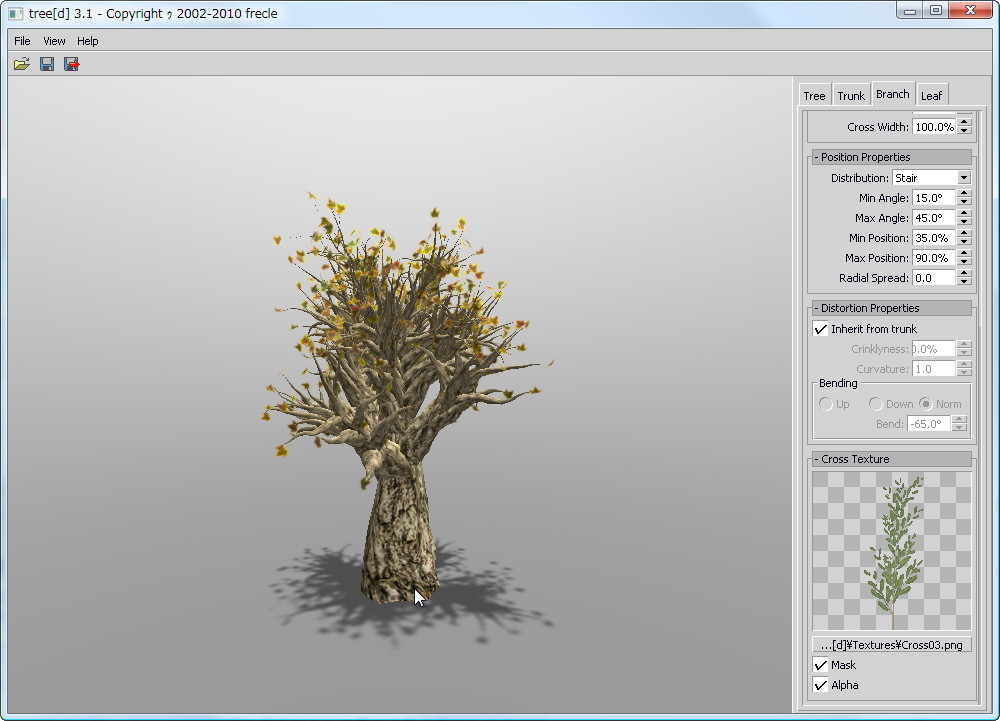Image resolution: width=1000 pixels, height=721 pixels.
Task: Open the File menu
Action: pos(22,41)
